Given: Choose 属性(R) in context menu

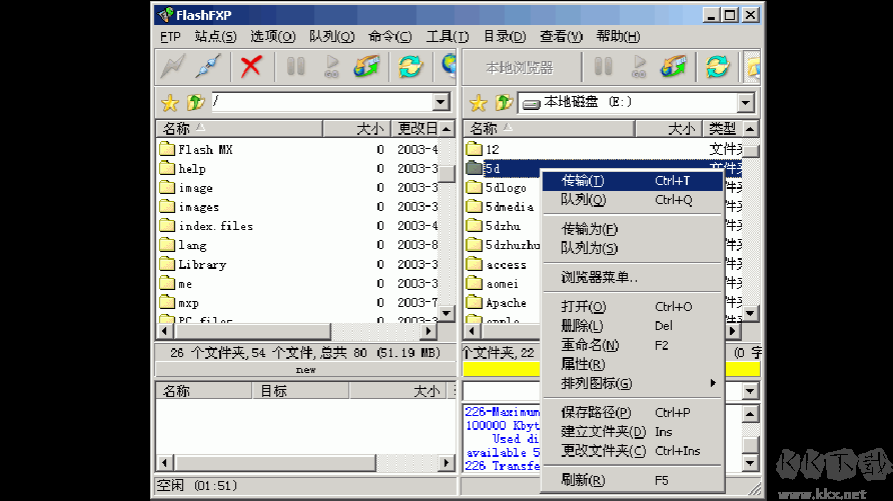Looking at the screenshot, I should coord(632,364).
